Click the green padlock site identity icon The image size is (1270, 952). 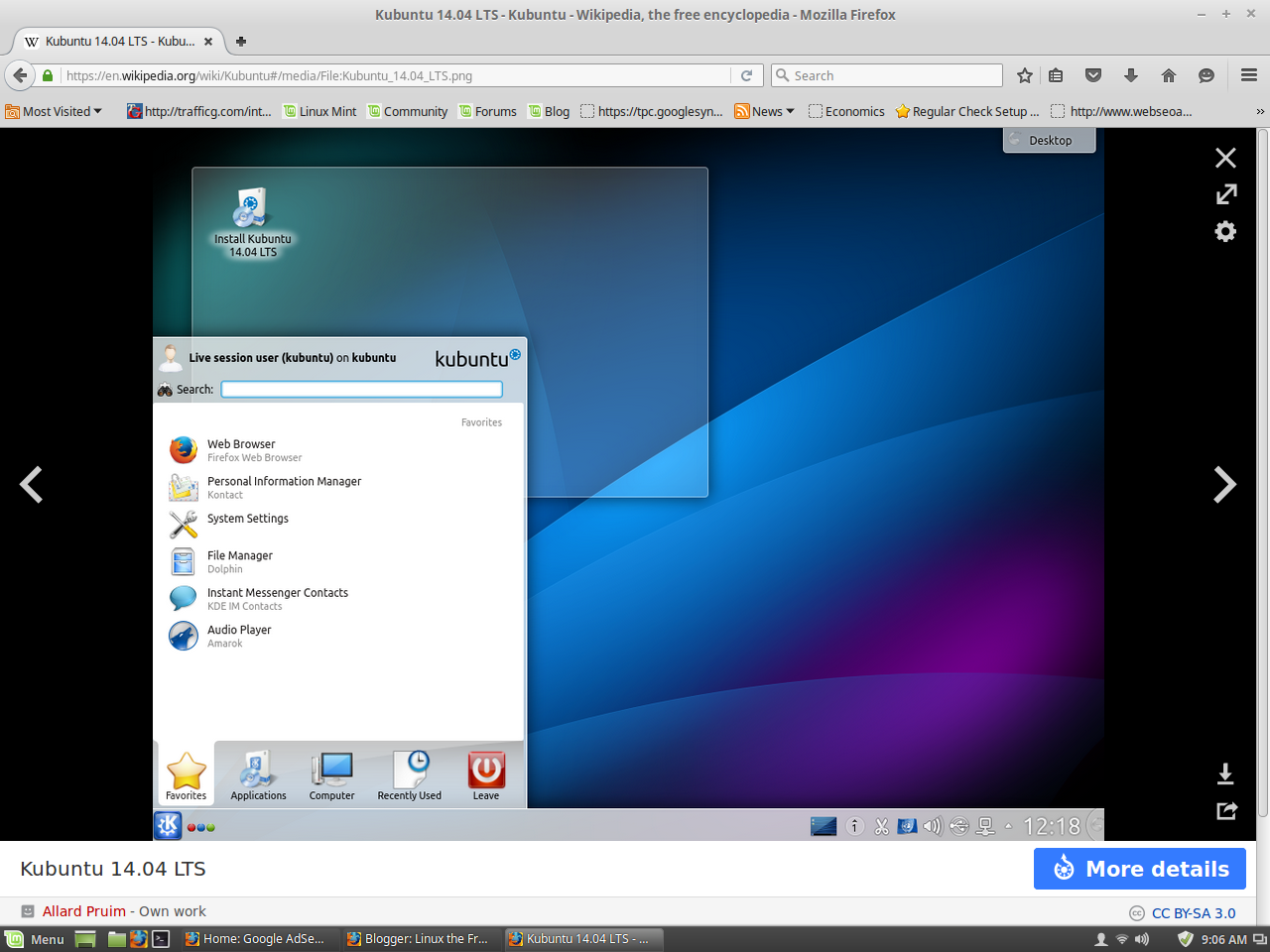pyautogui.click(x=48, y=75)
